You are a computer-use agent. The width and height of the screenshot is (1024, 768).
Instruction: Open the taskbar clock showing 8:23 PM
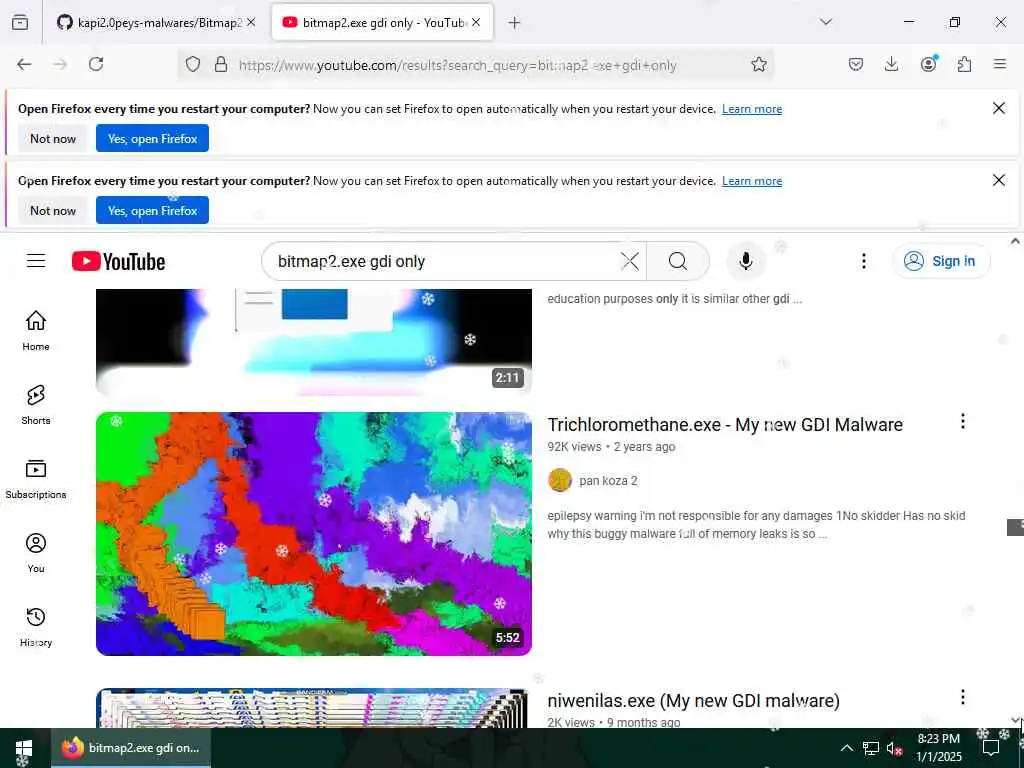point(938,748)
